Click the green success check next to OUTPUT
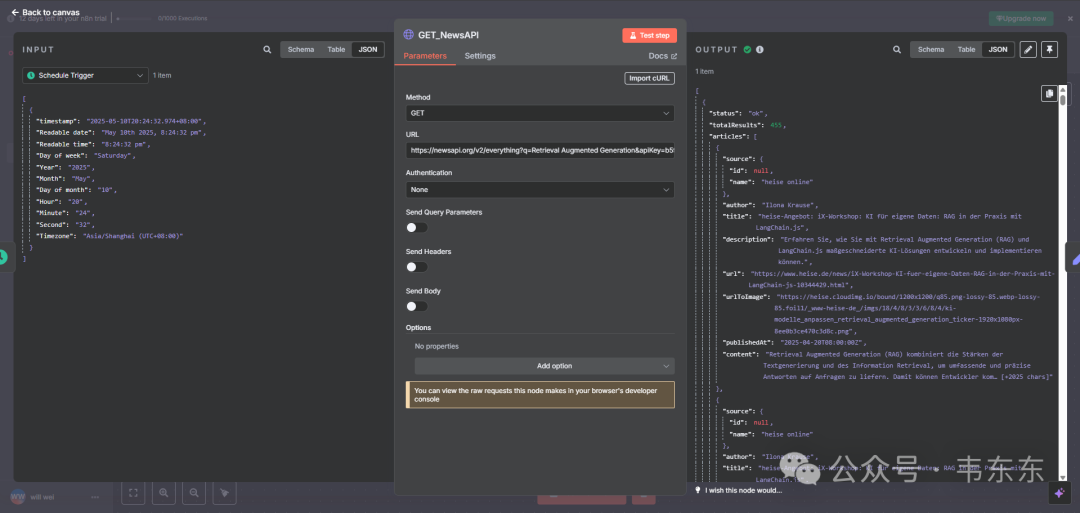 coord(747,50)
